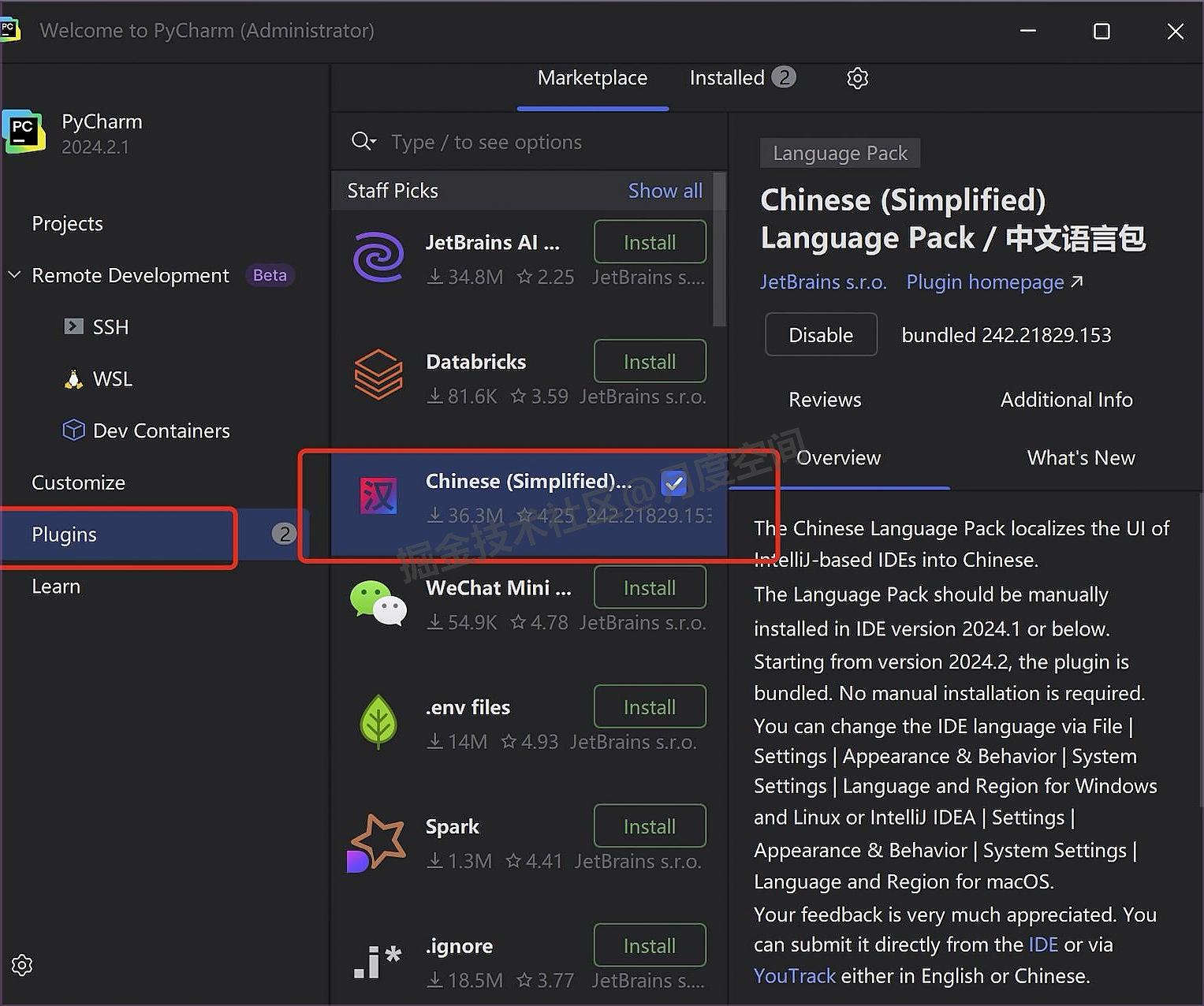Image resolution: width=1204 pixels, height=1006 pixels.
Task: Open search options dropdown magnifier
Action: click(x=363, y=141)
